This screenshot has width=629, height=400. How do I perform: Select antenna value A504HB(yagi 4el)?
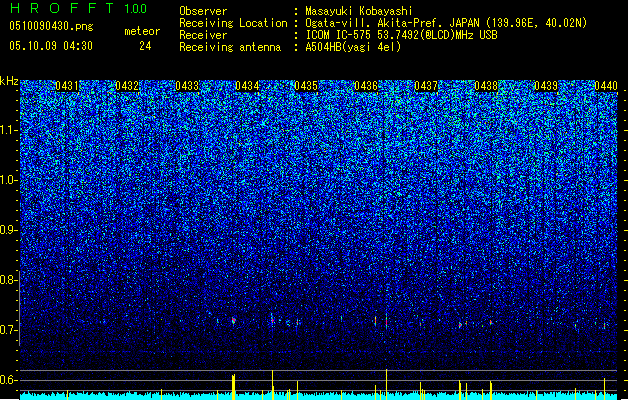tap(353, 47)
